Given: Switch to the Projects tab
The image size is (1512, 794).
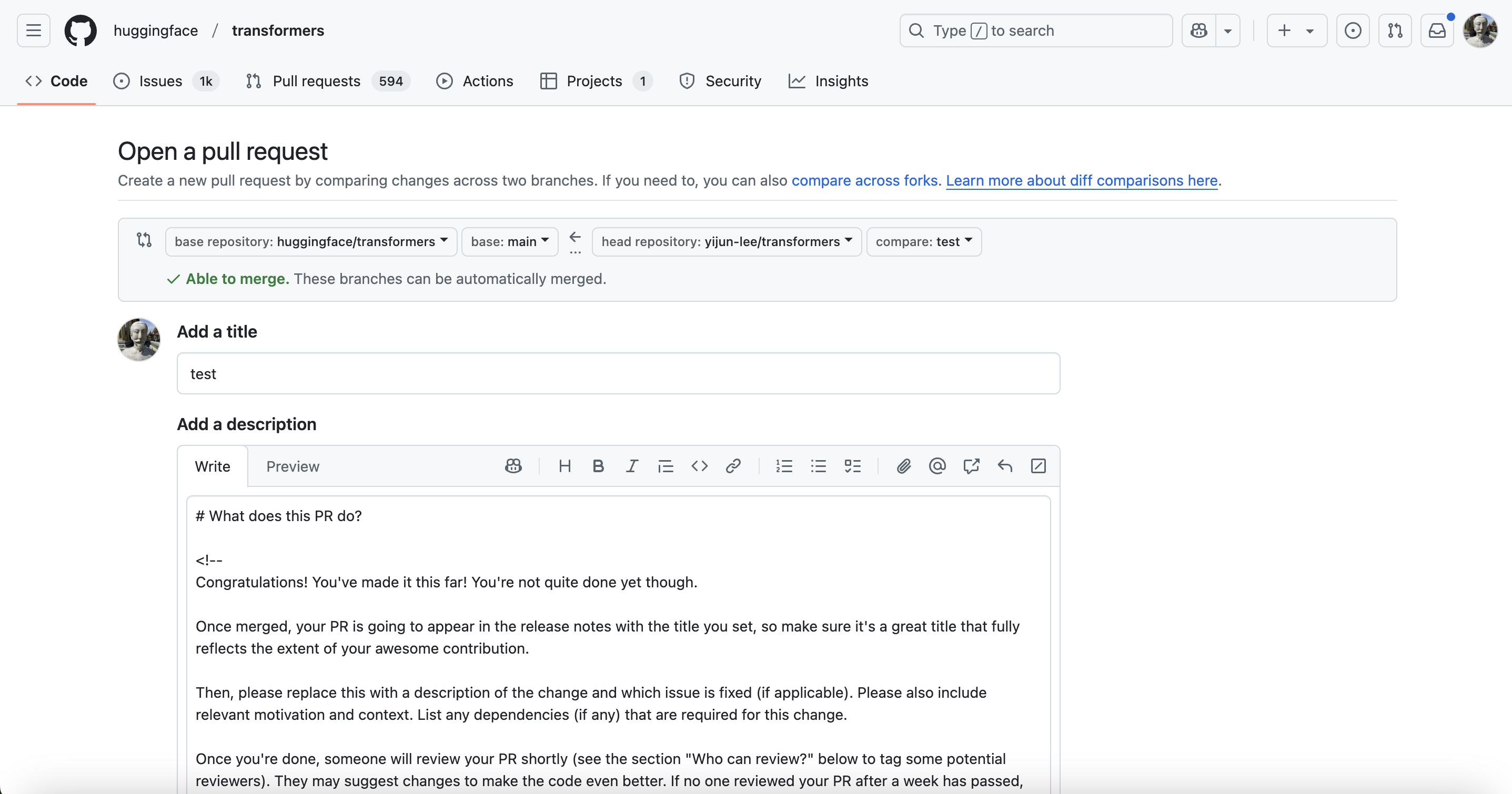Looking at the screenshot, I should pyautogui.click(x=596, y=81).
